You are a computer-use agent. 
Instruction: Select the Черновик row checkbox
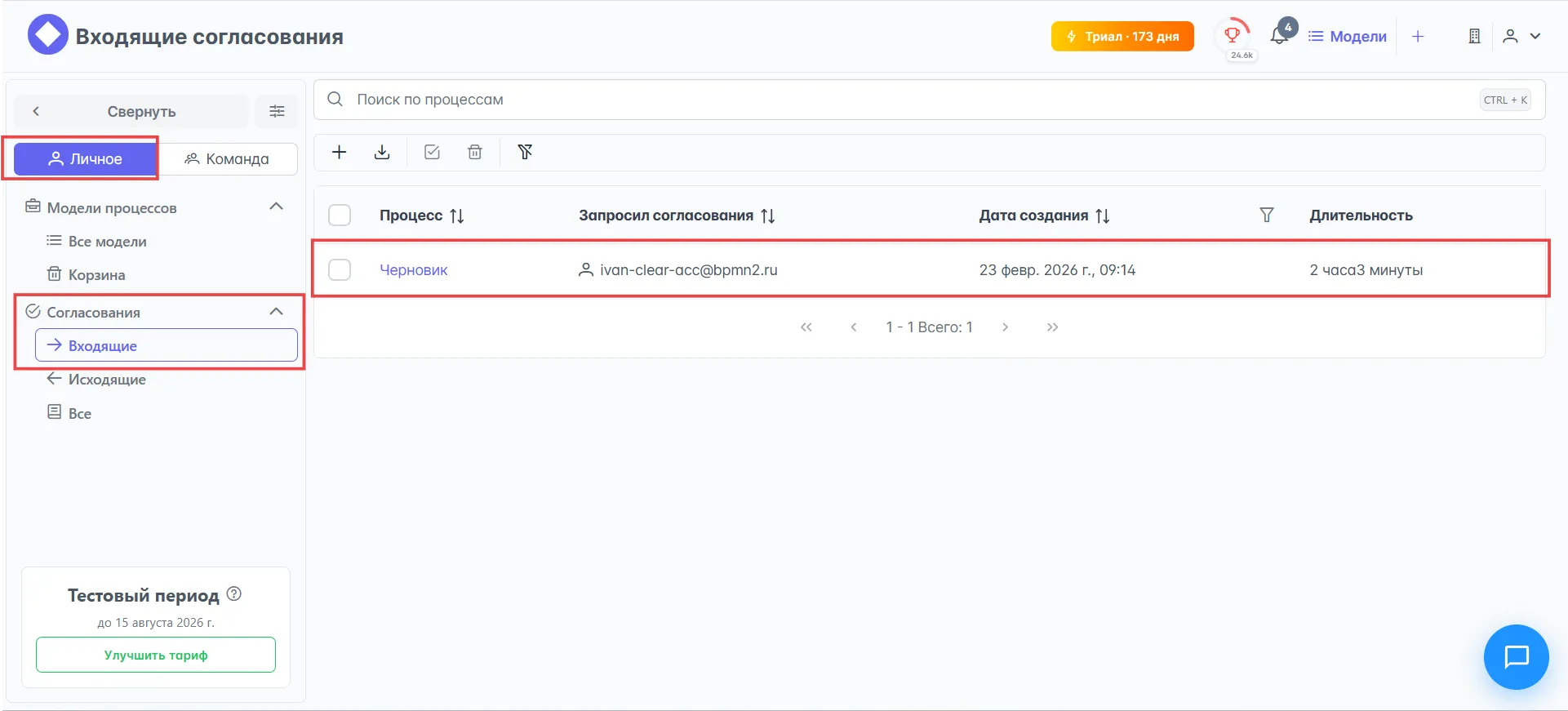[x=340, y=270]
